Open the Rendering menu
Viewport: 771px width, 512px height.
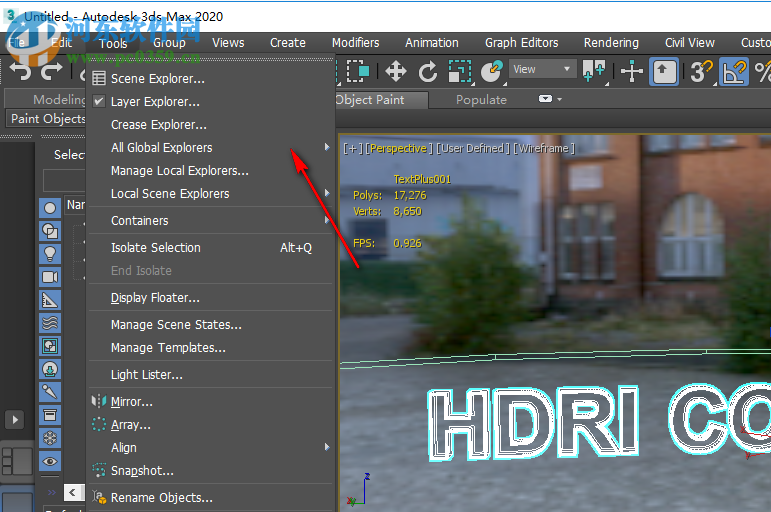click(x=611, y=43)
